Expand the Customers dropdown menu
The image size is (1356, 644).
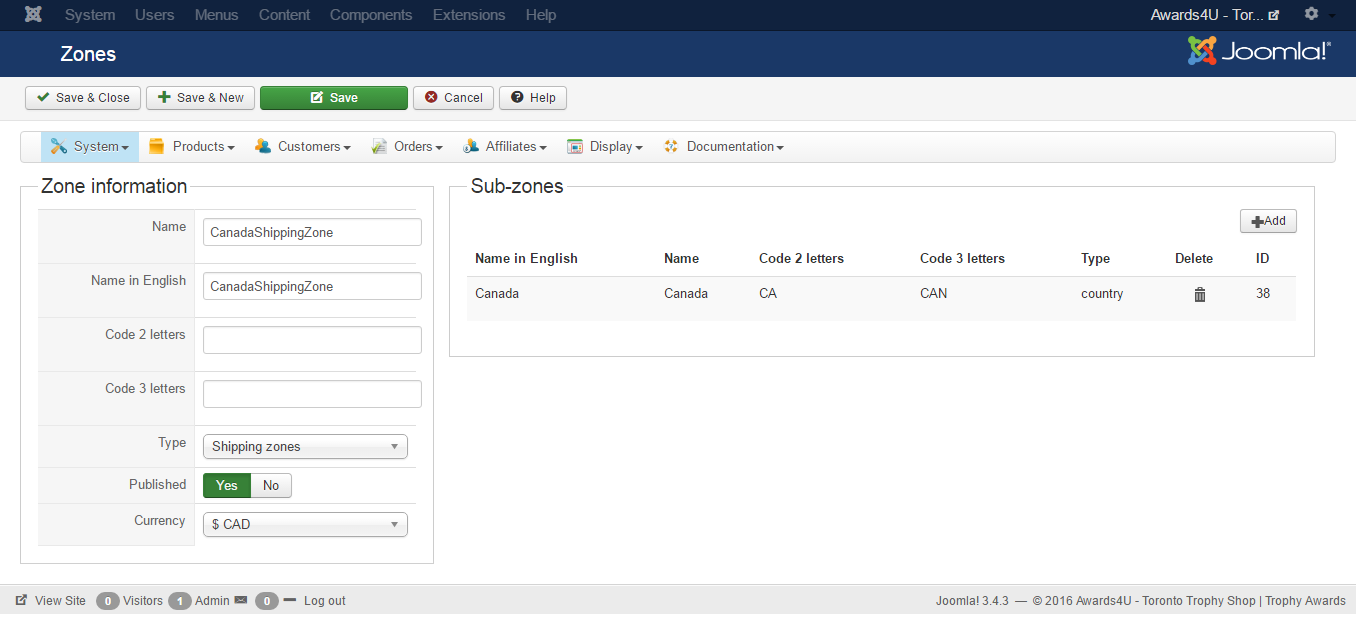tap(303, 146)
